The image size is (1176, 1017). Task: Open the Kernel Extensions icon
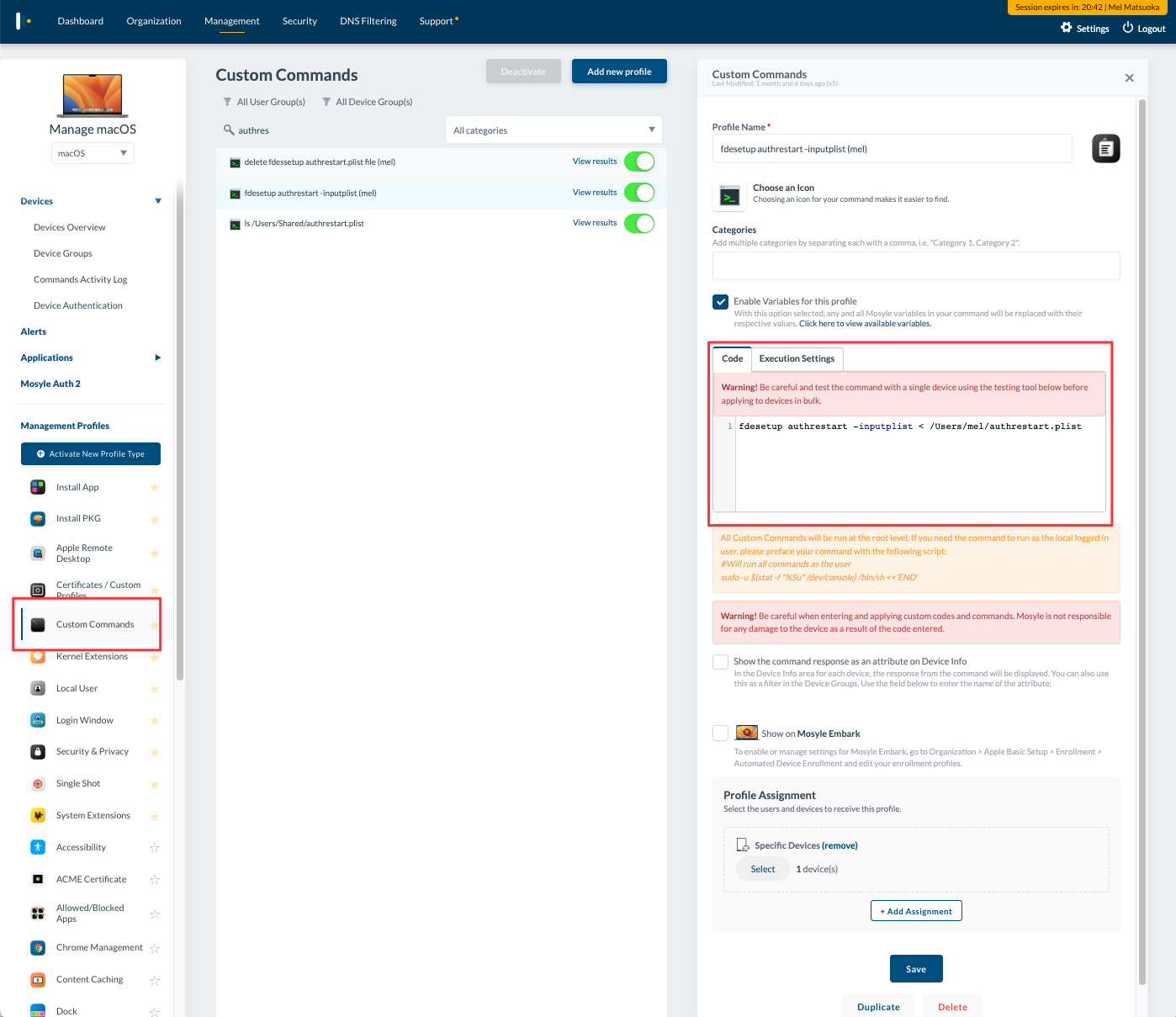point(38,656)
